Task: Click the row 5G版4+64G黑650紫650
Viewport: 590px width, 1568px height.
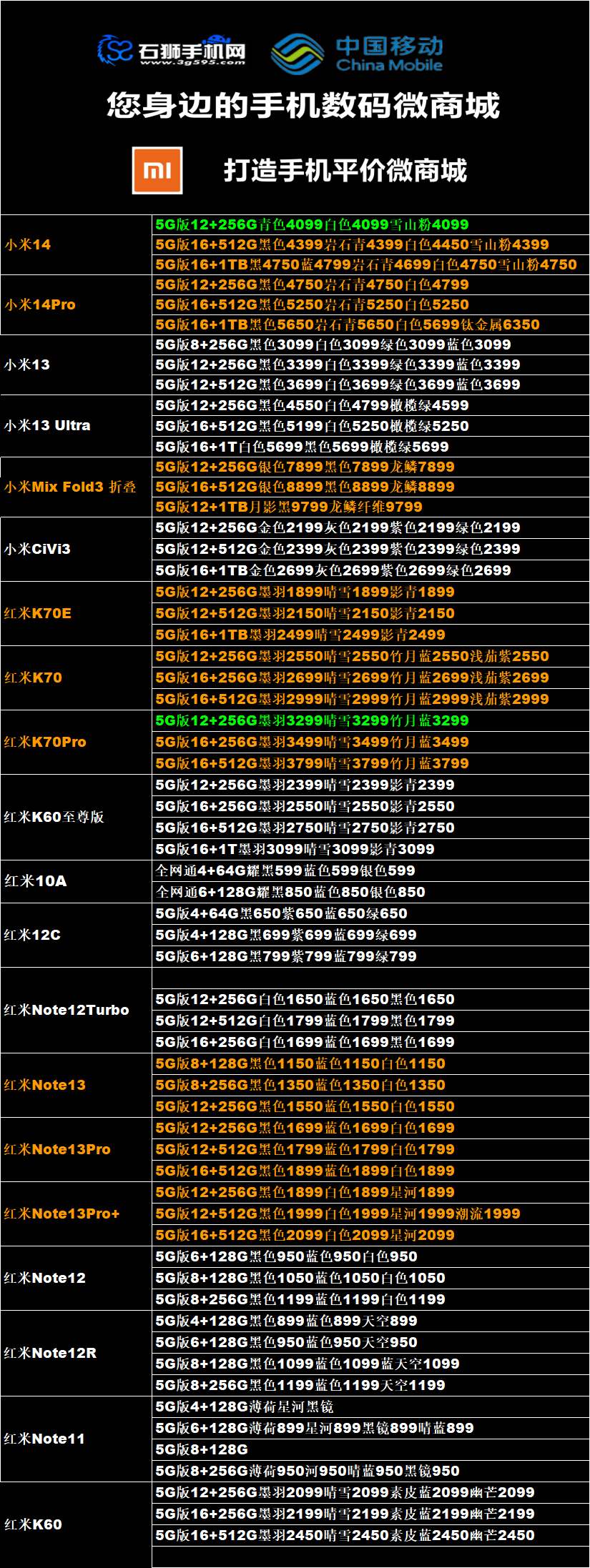Action: (x=371, y=913)
